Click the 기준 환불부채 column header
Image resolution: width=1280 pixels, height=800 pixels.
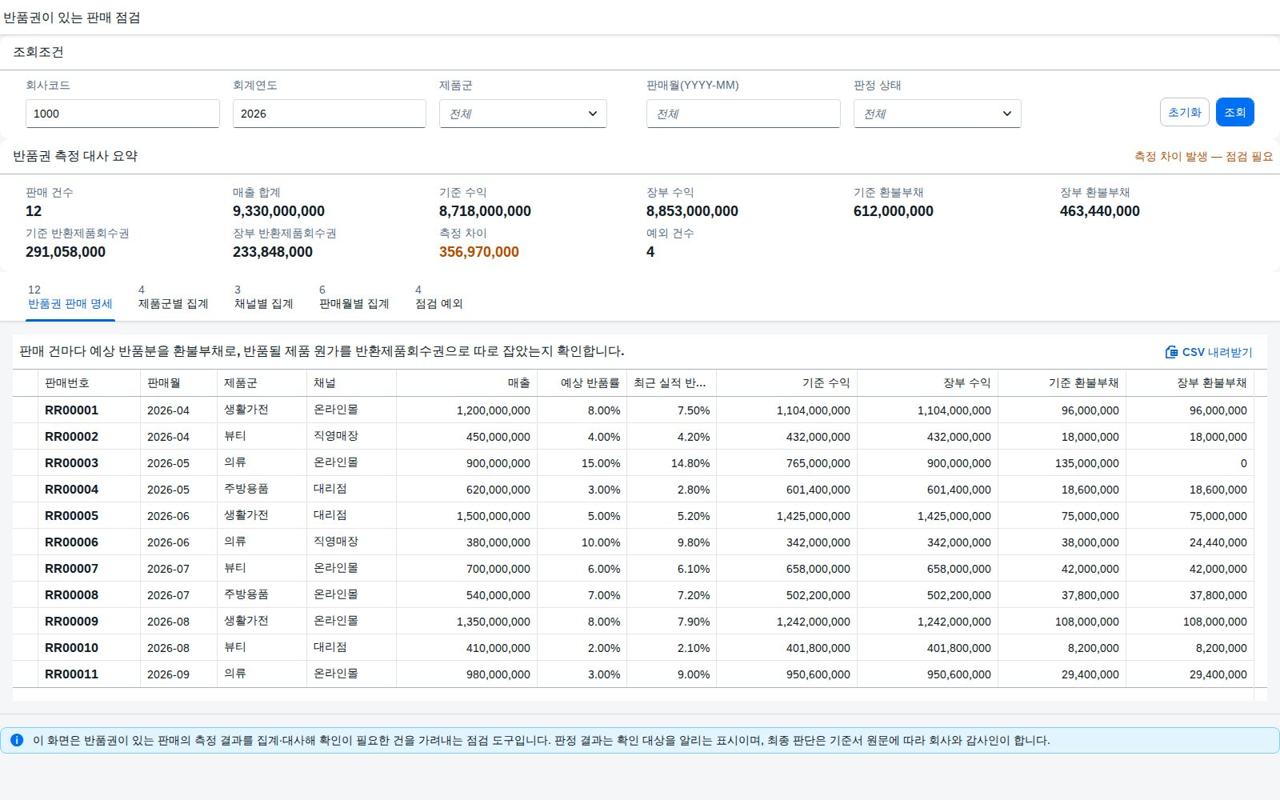[1062, 383]
